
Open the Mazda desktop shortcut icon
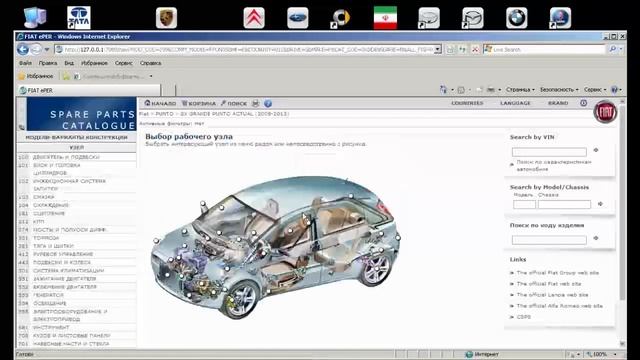(473, 18)
